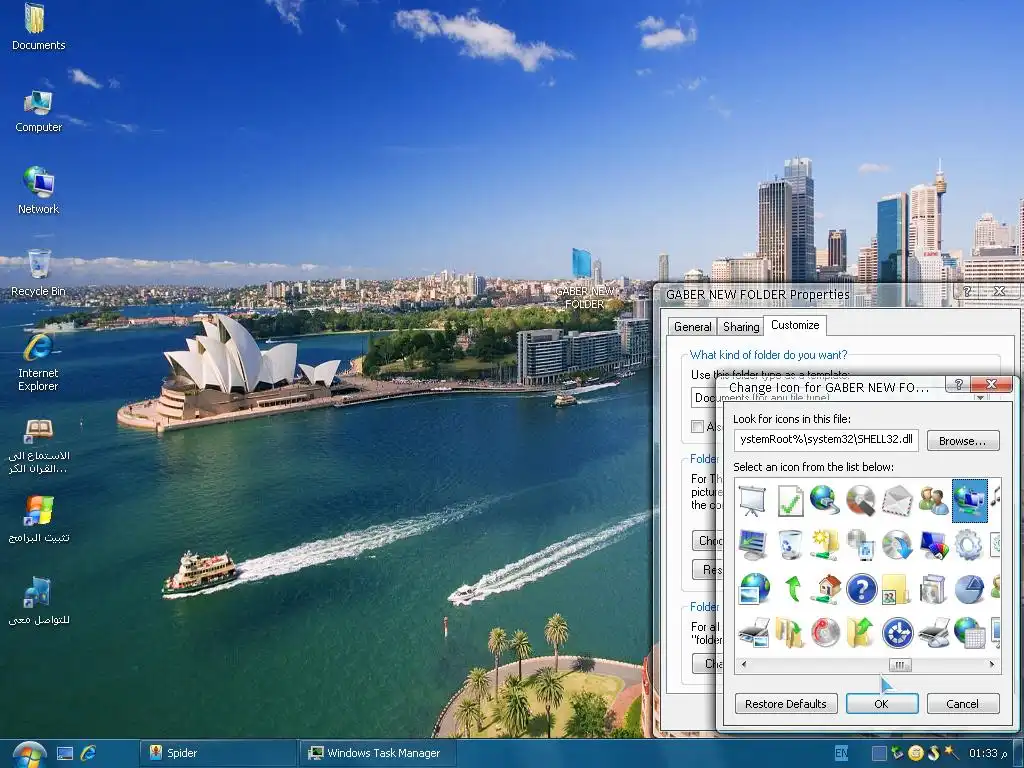Toggle the checkbox under folder template dropdown

(x=697, y=426)
